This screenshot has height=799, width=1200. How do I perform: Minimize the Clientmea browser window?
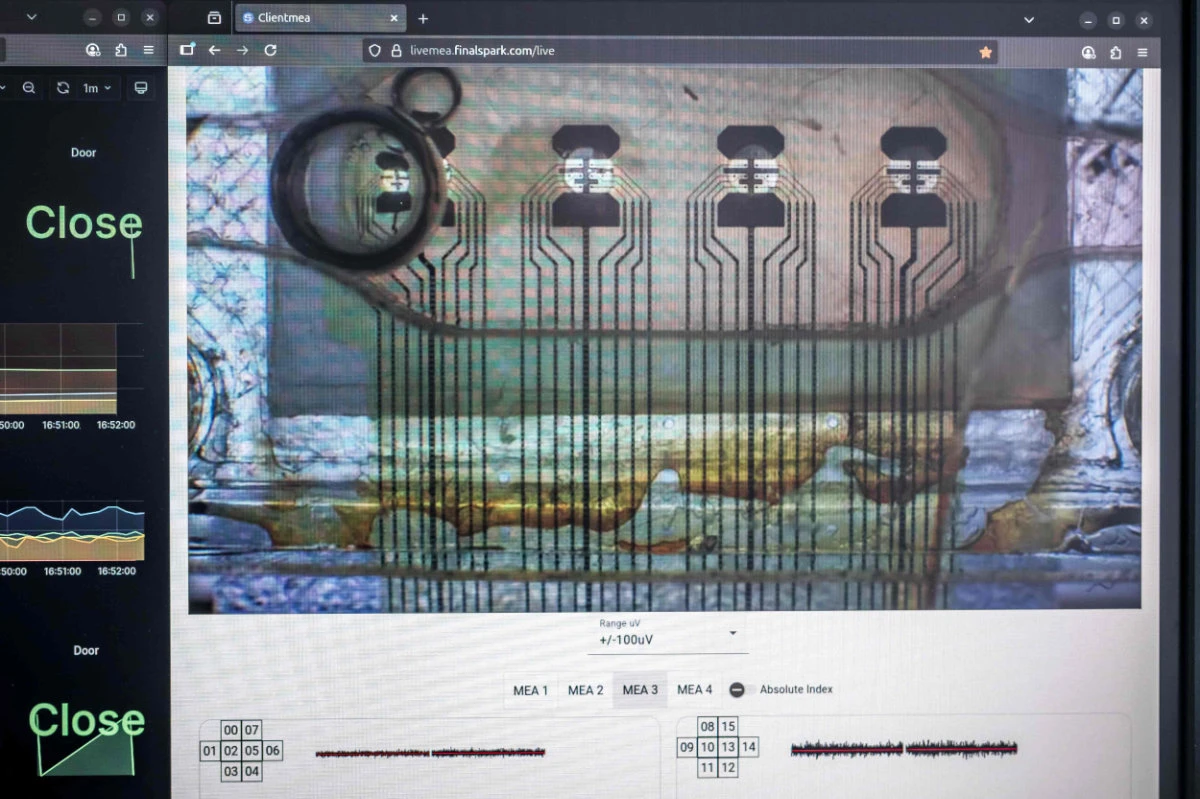click(1088, 20)
